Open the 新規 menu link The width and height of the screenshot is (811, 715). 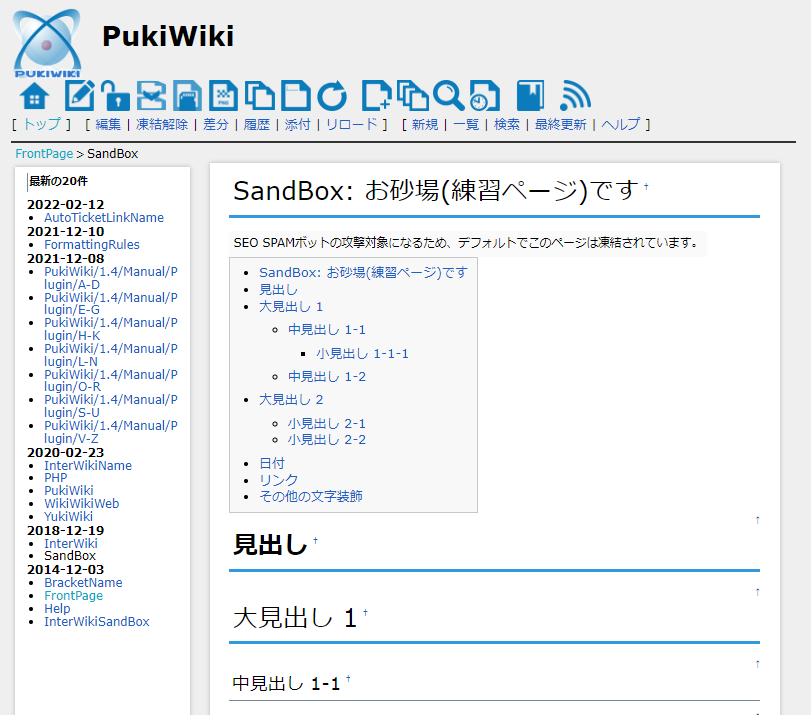tap(425, 124)
